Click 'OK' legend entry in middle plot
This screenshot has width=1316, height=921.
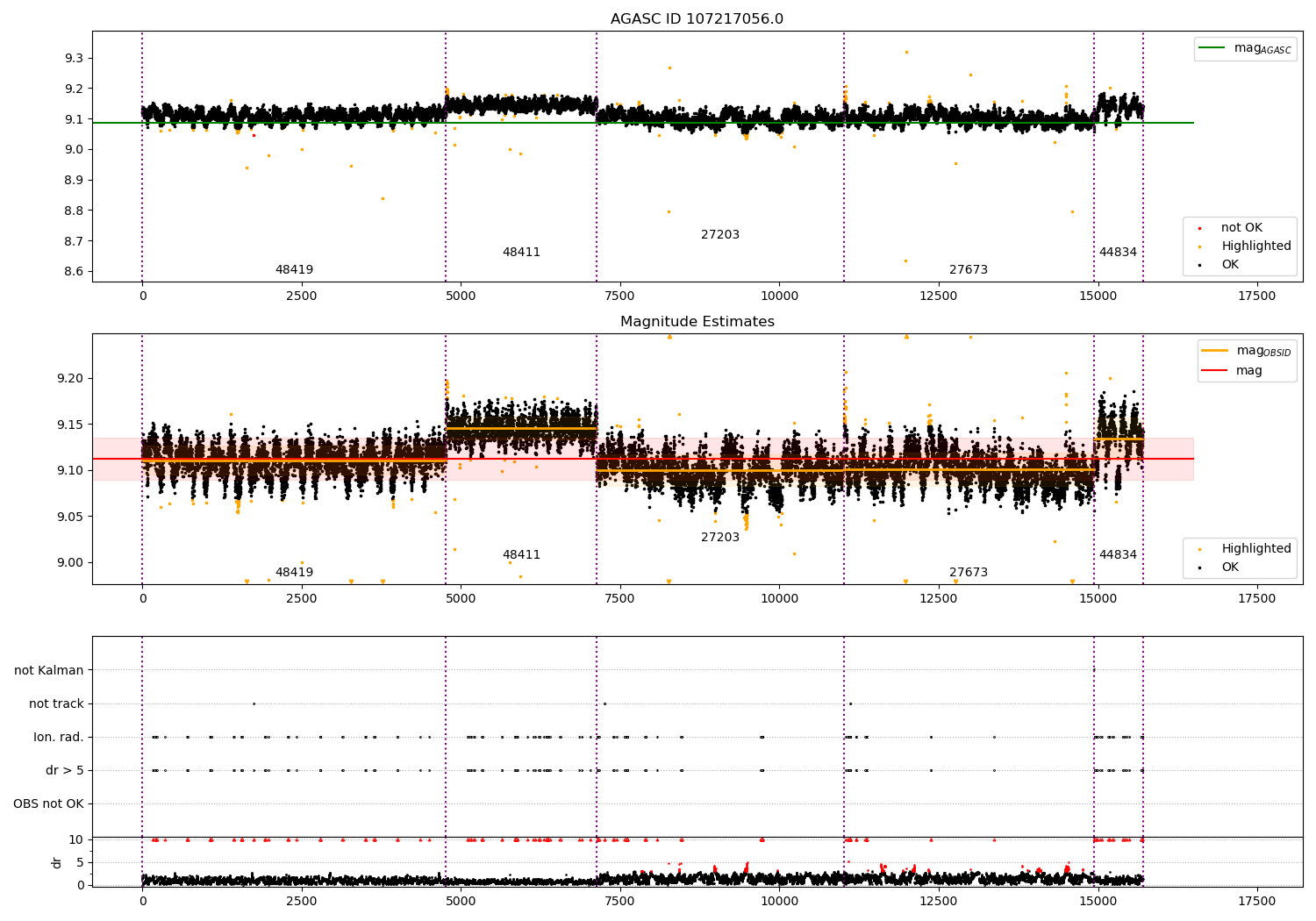coord(1230,568)
